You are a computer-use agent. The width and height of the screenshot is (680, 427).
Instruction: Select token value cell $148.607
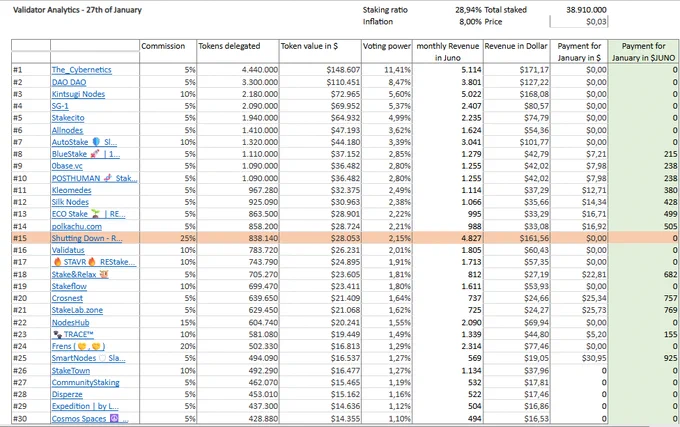tap(320, 70)
